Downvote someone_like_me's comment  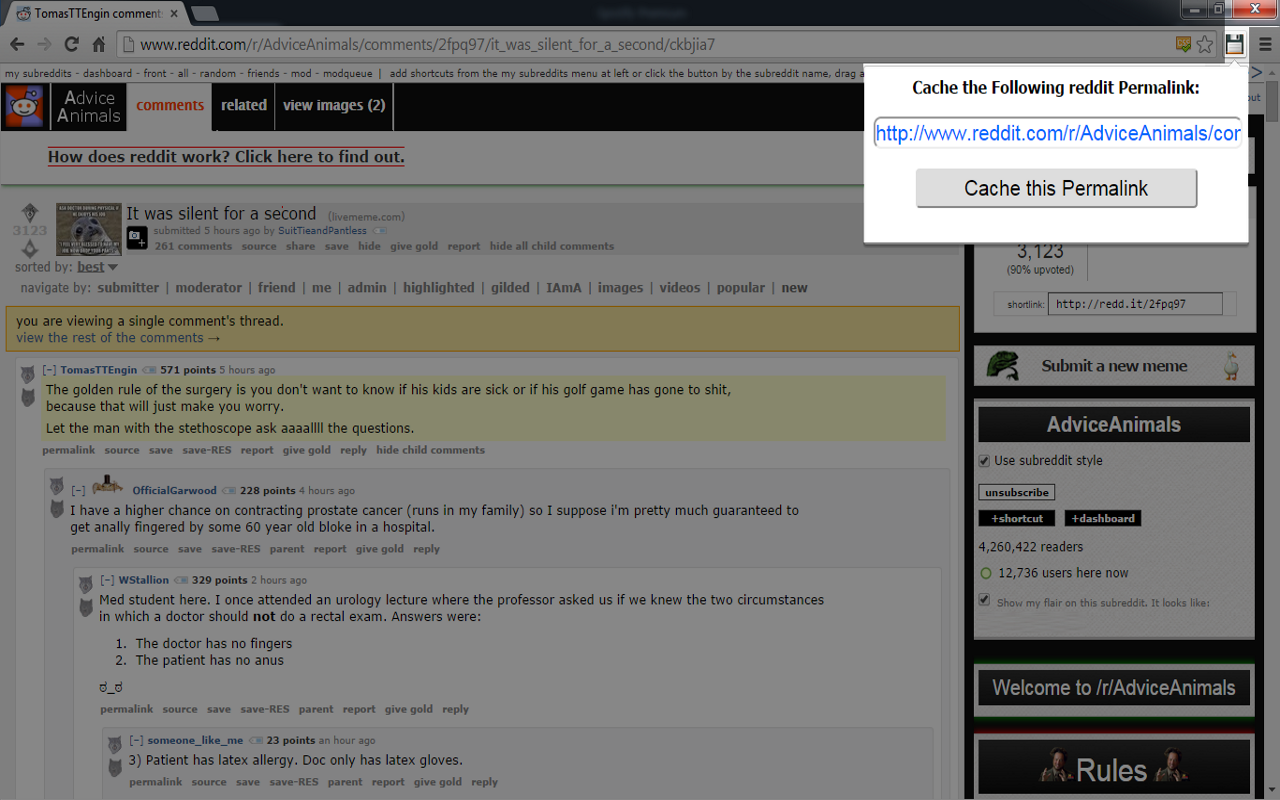click(x=115, y=767)
